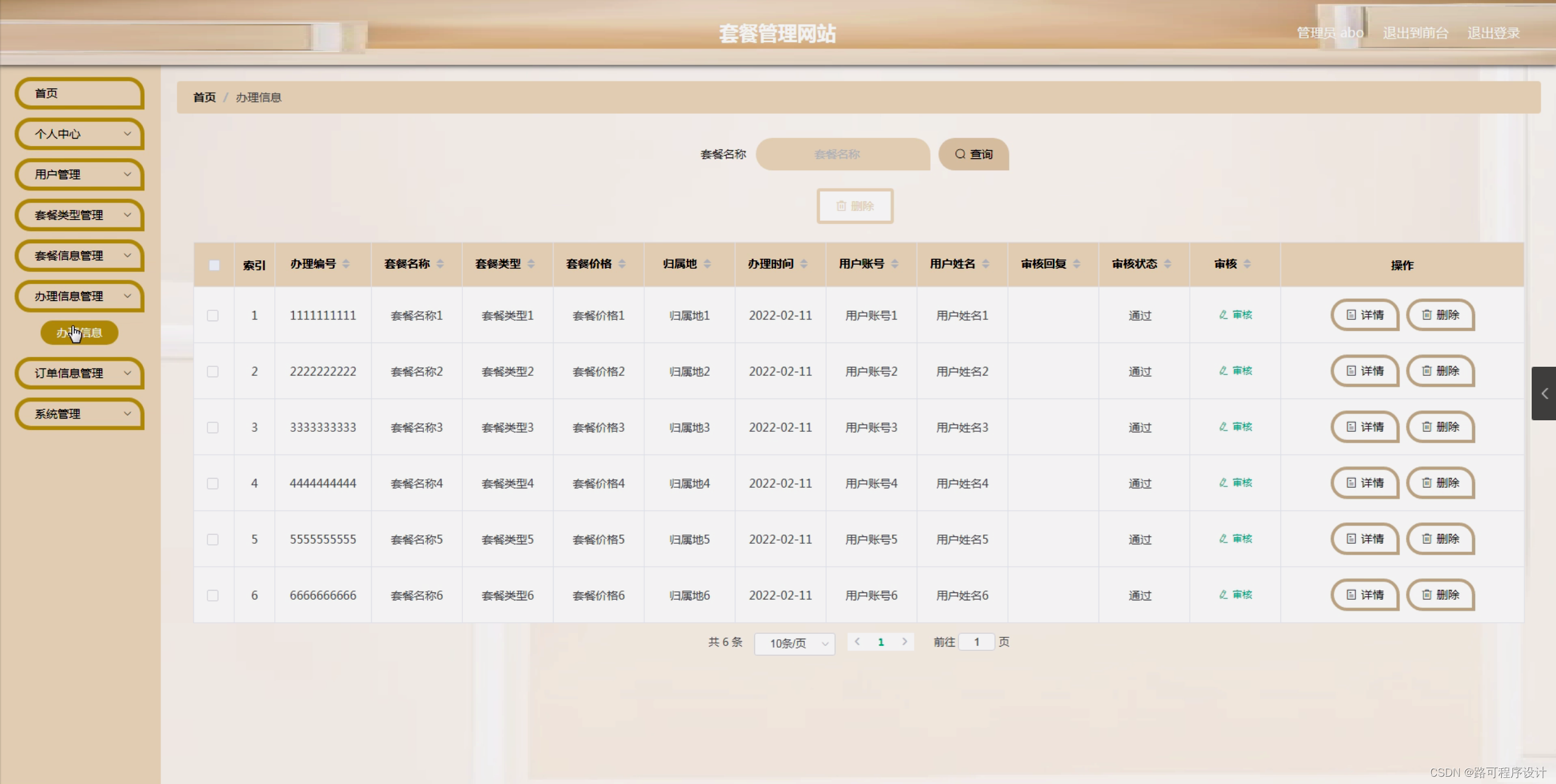Image resolution: width=1556 pixels, height=784 pixels.
Task: Open the 首页 sidebar menu item
Action: 79,94
